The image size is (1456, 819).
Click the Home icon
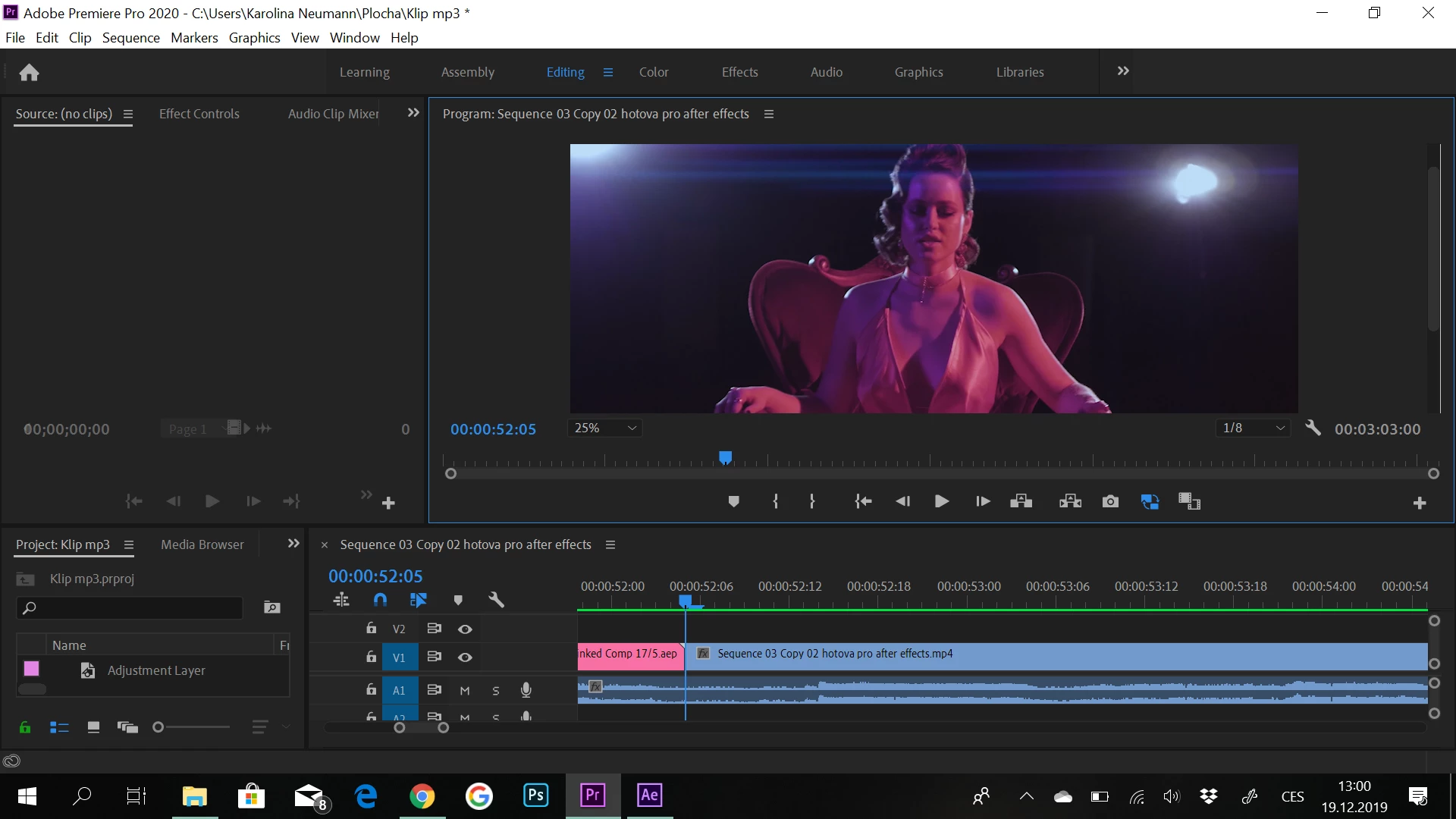[x=29, y=73]
